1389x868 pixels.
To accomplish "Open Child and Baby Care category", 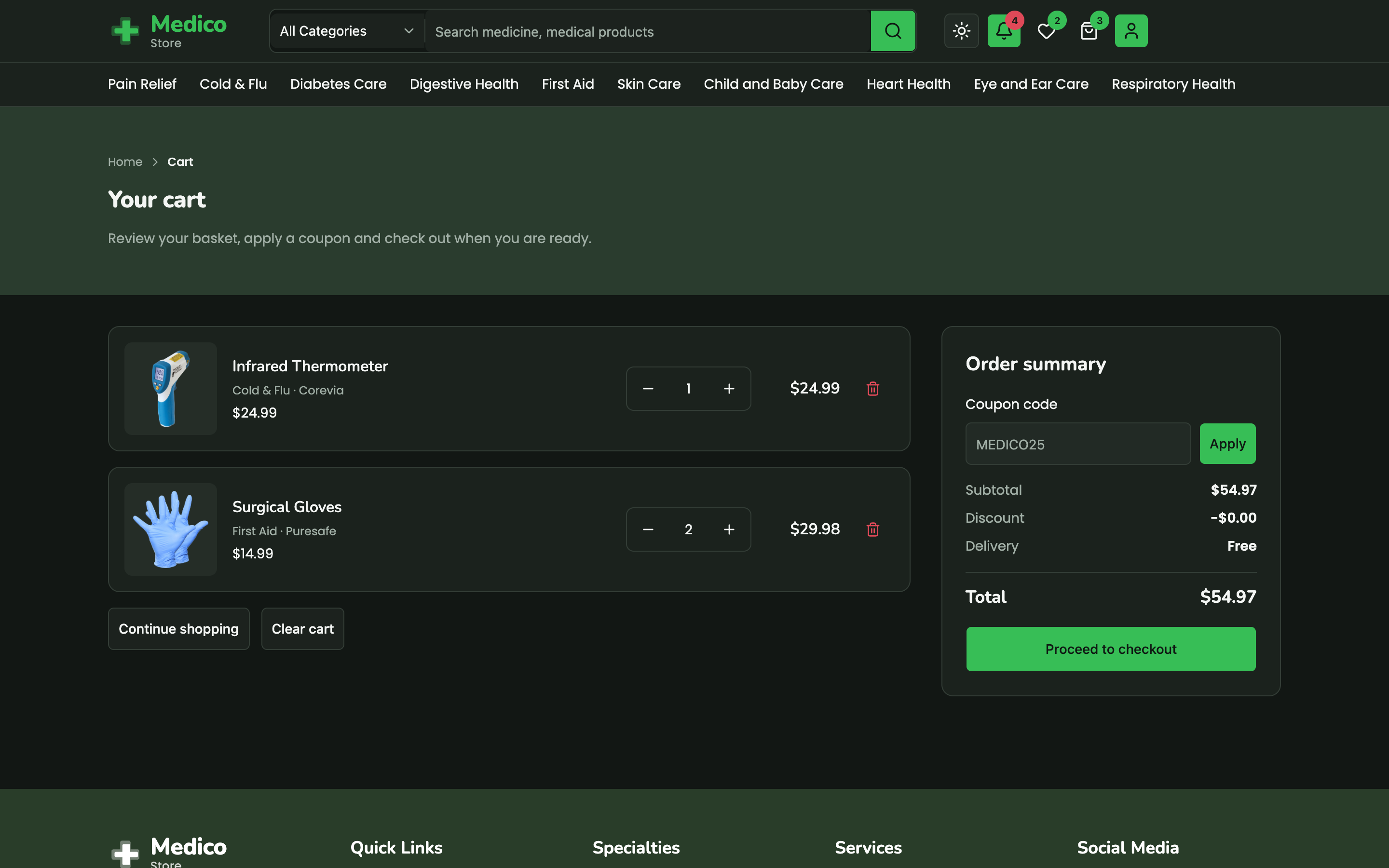I will click(773, 84).
